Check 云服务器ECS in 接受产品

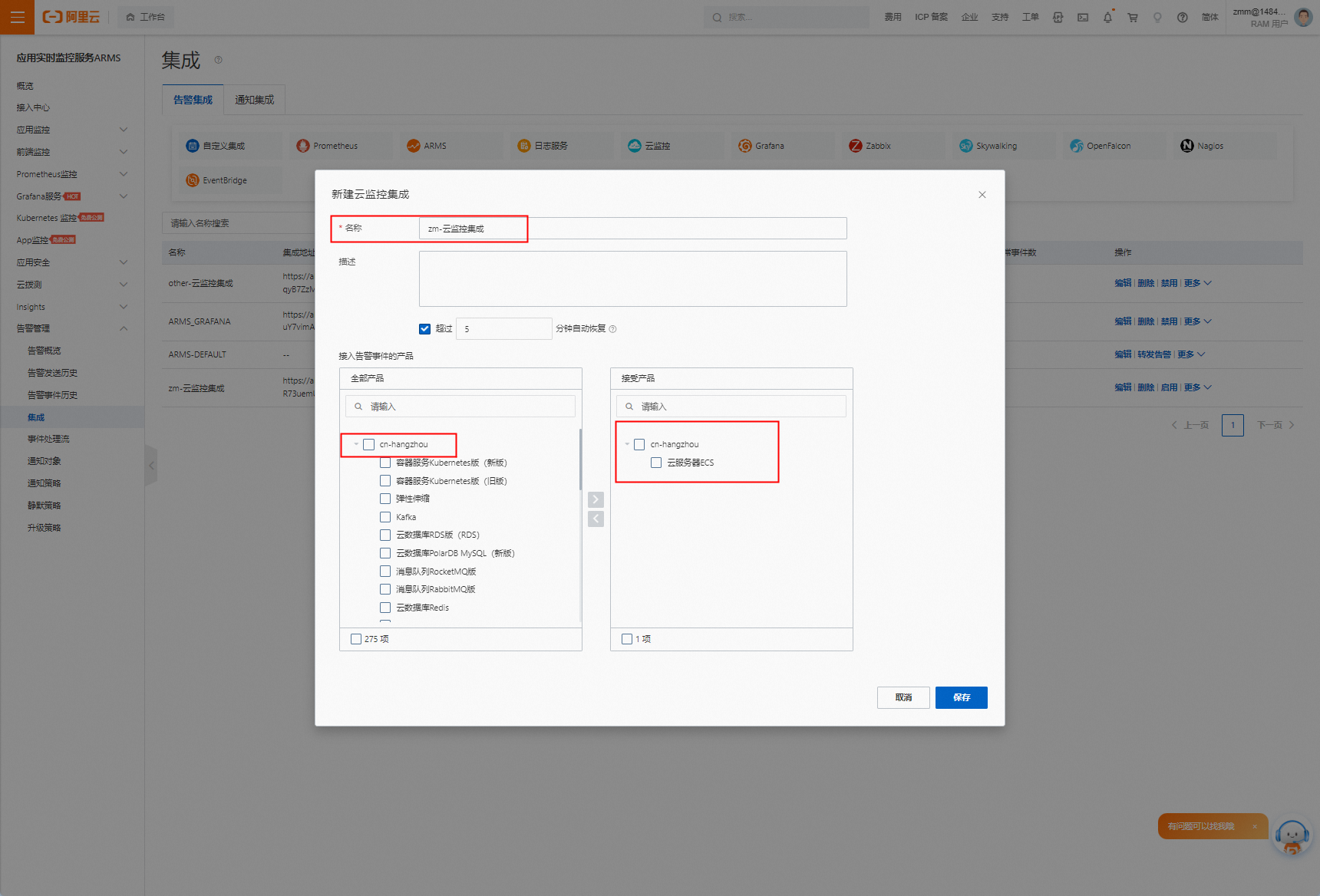(x=656, y=463)
